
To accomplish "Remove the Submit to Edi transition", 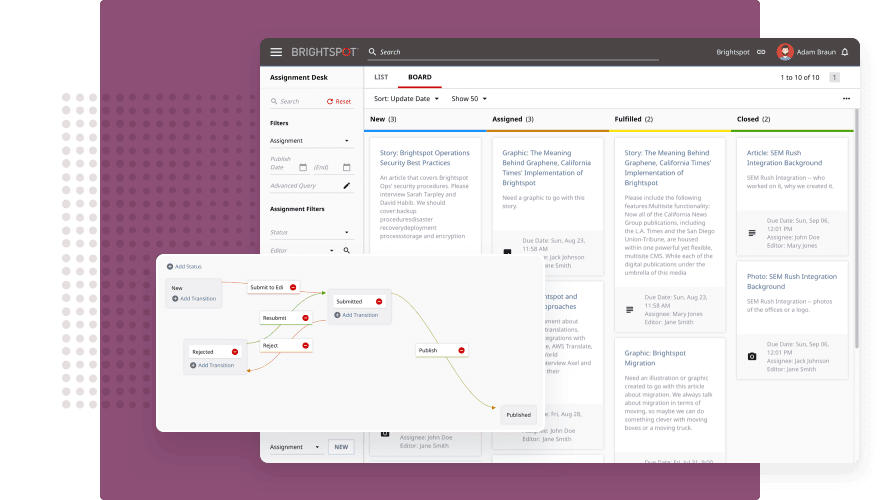I will 293,288.
